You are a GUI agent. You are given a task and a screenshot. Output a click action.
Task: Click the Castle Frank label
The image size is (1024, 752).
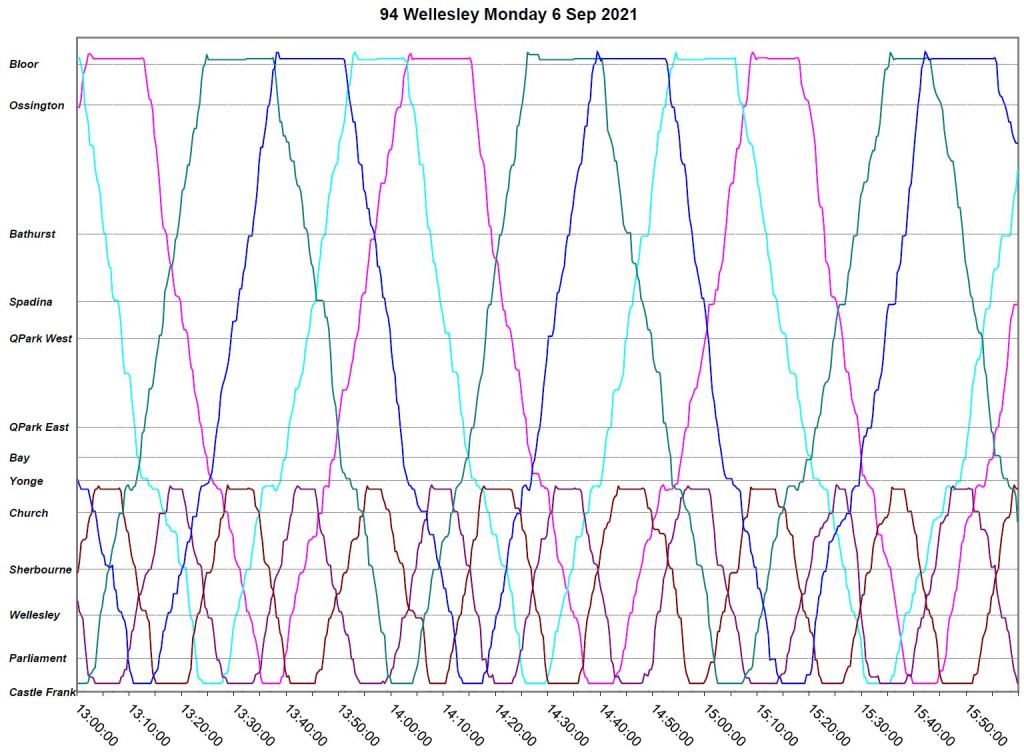click(42, 691)
